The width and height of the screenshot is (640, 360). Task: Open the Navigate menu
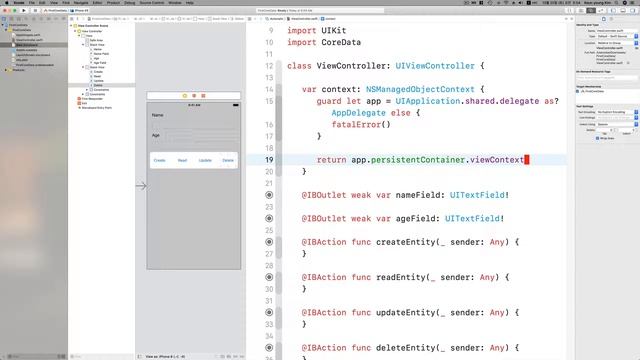point(81,2)
